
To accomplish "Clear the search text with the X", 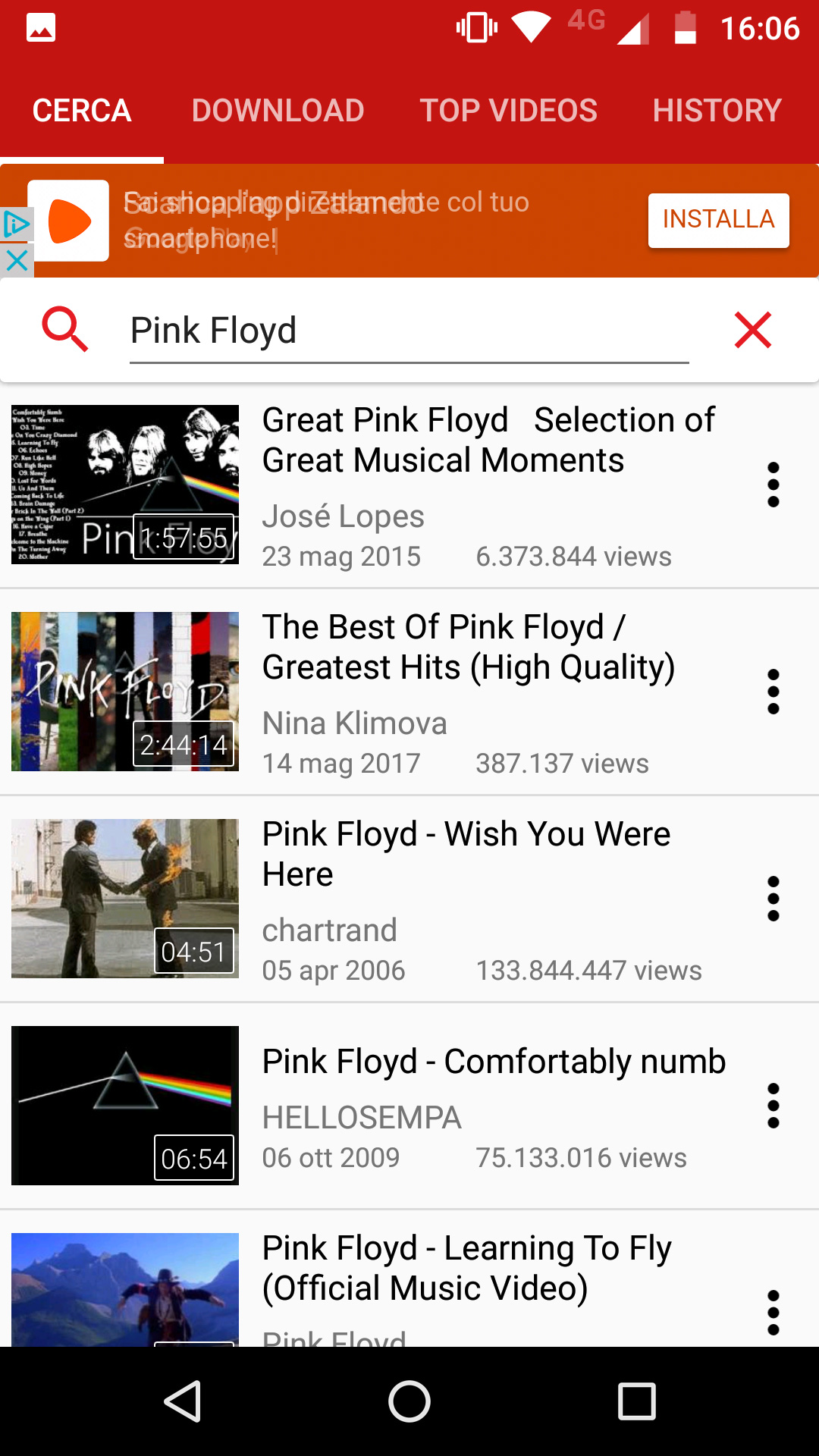I will coord(752,330).
